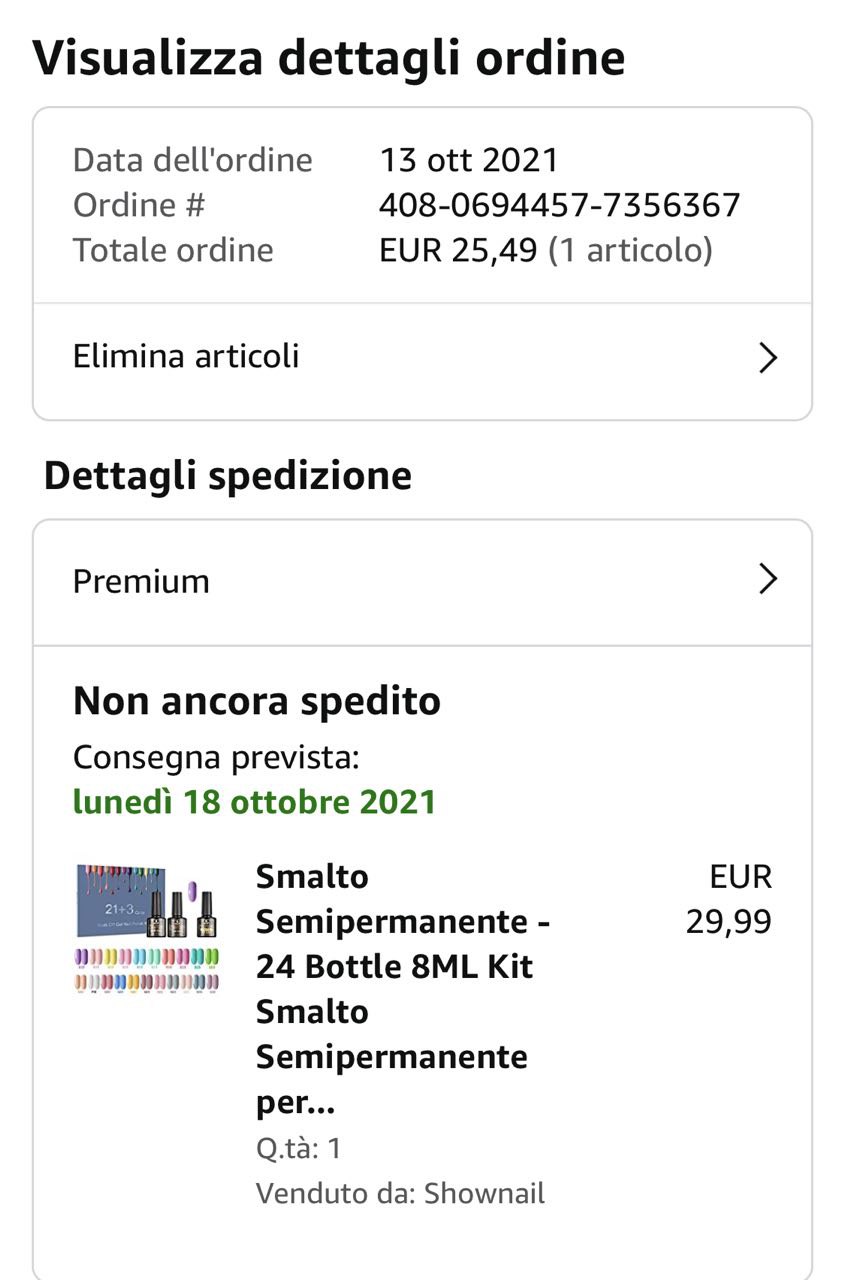
Task: Select the Premium shipping option text
Action: 141,581
